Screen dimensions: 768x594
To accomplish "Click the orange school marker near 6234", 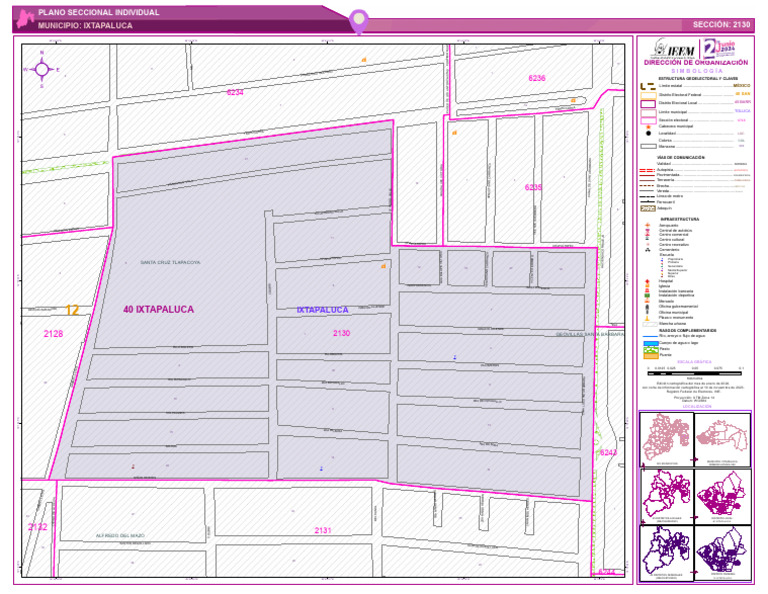I will click(x=364, y=60).
